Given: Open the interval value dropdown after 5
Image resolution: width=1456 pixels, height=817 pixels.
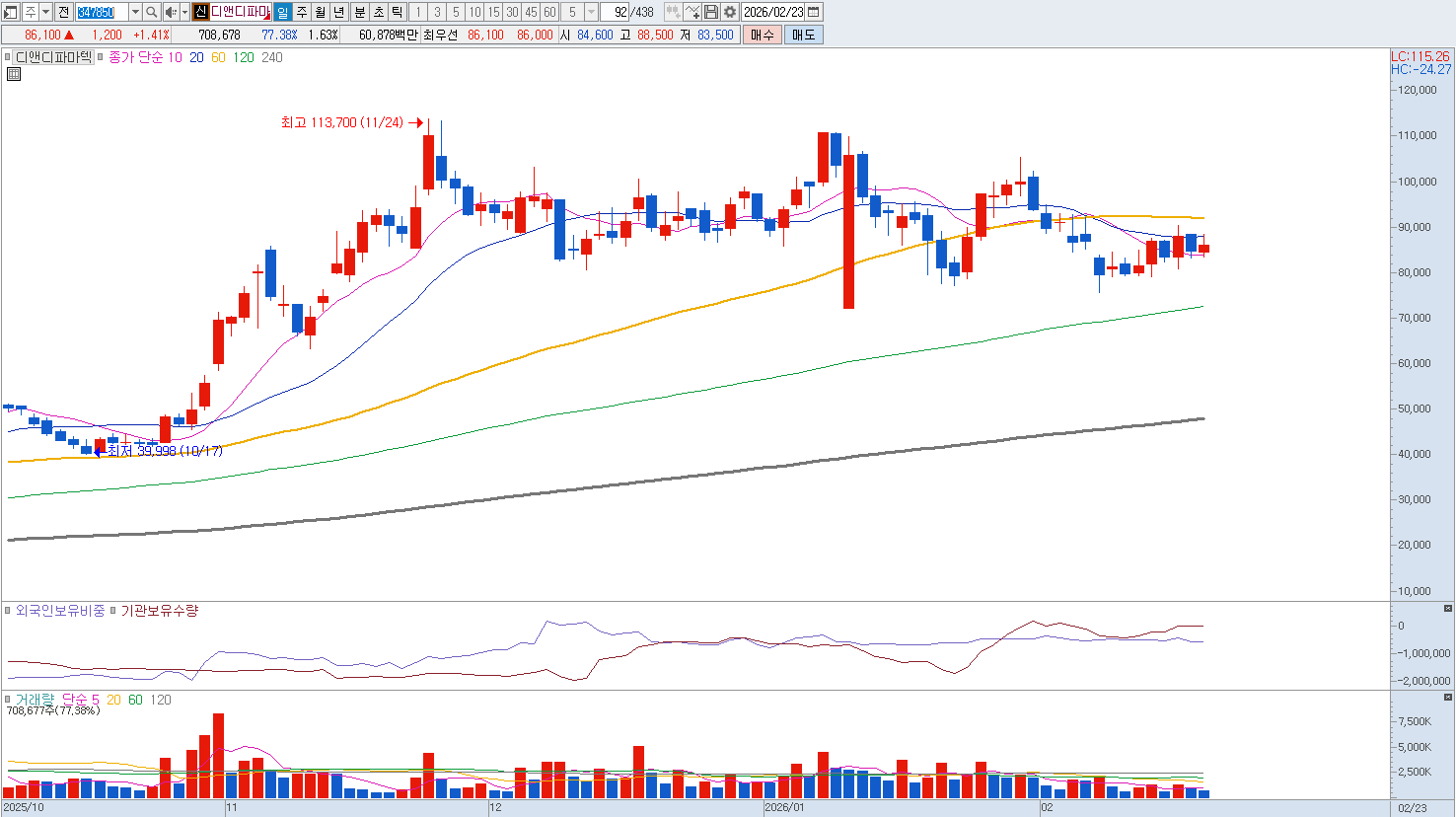Looking at the screenshot, I should [x=591, y=12].
